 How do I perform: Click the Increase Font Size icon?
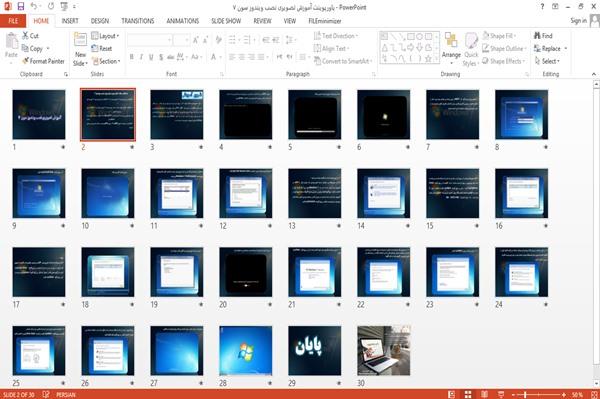point(196,40)
